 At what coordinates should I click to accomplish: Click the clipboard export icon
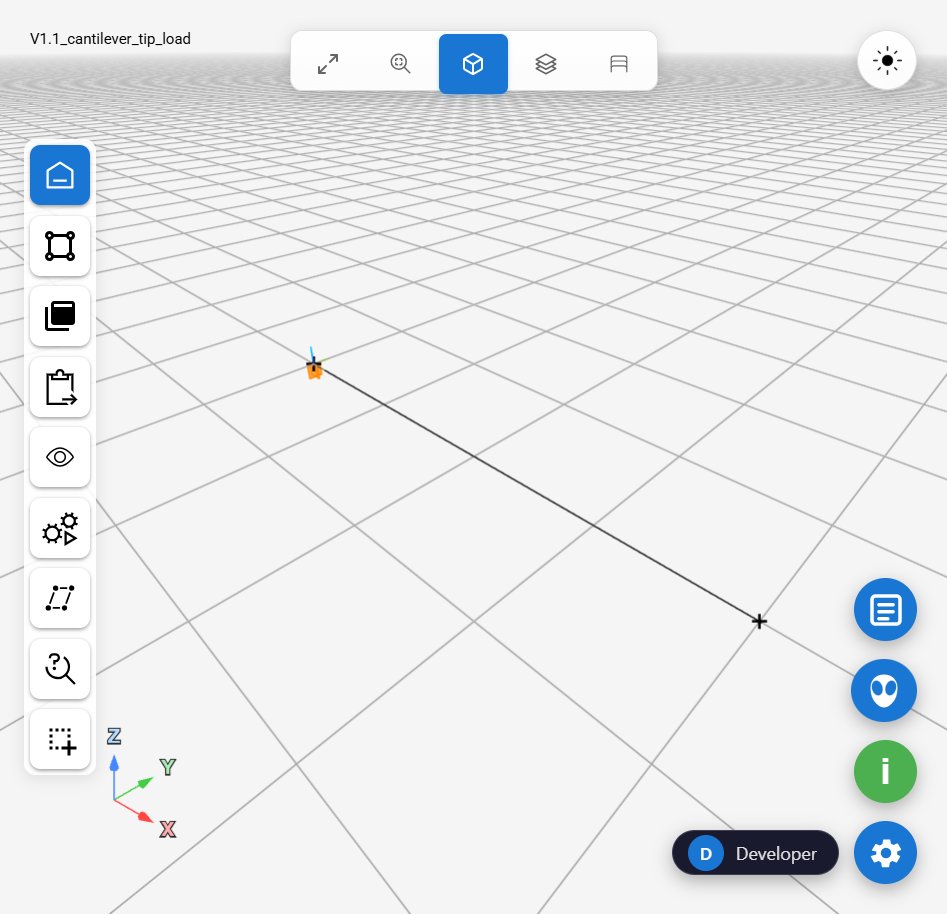point(60,387)
